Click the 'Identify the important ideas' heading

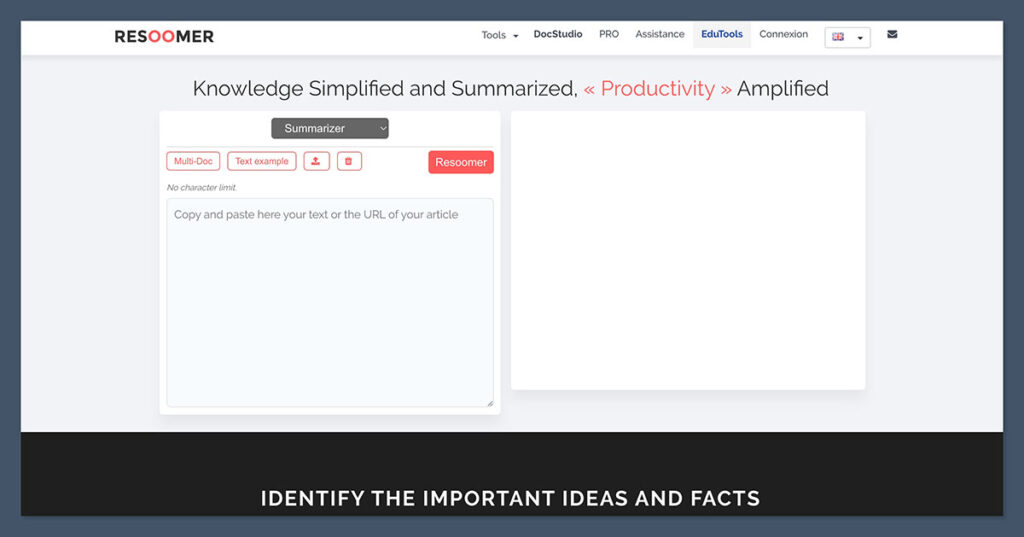coord(510,498)
